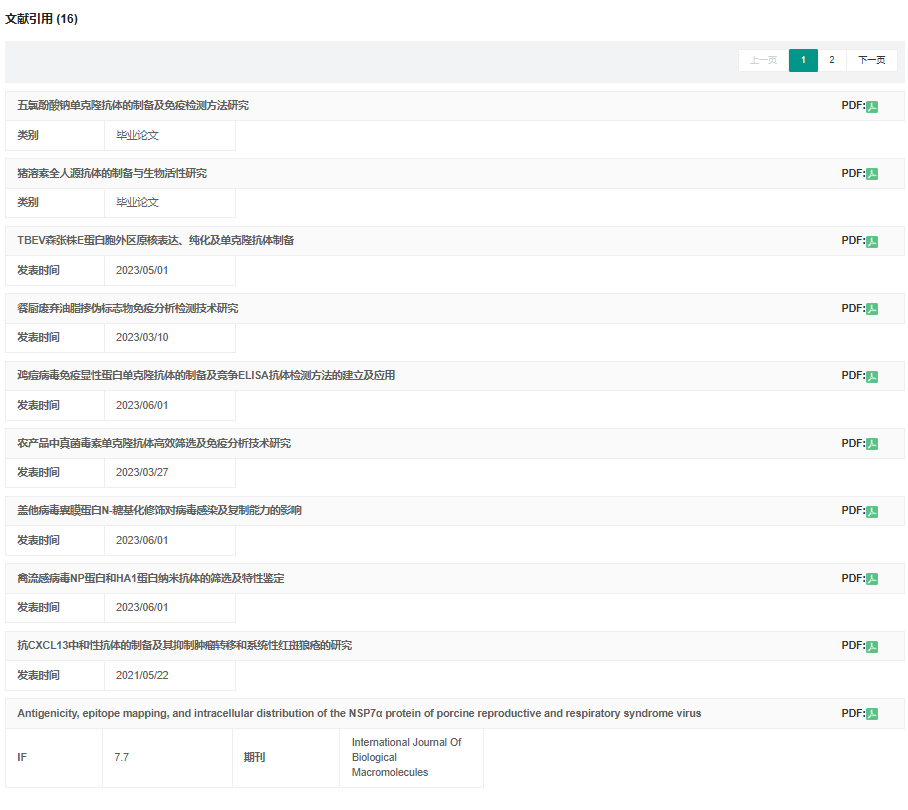Viewport: 908px width, 810px height.
Task: Go to page 2 of citations
Action: (x=831, y=60)
